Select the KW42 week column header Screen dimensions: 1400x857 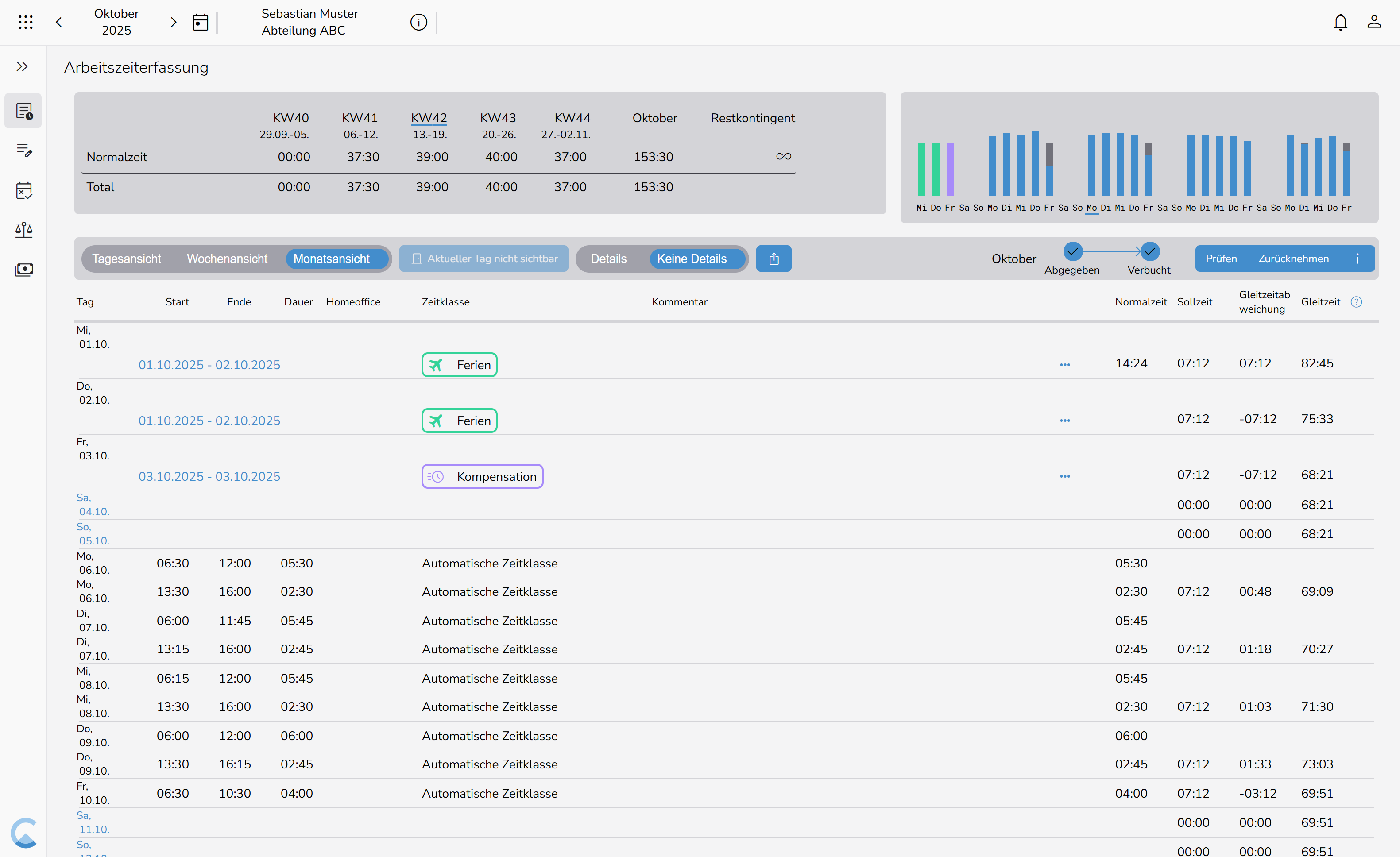tap(429, 118)
